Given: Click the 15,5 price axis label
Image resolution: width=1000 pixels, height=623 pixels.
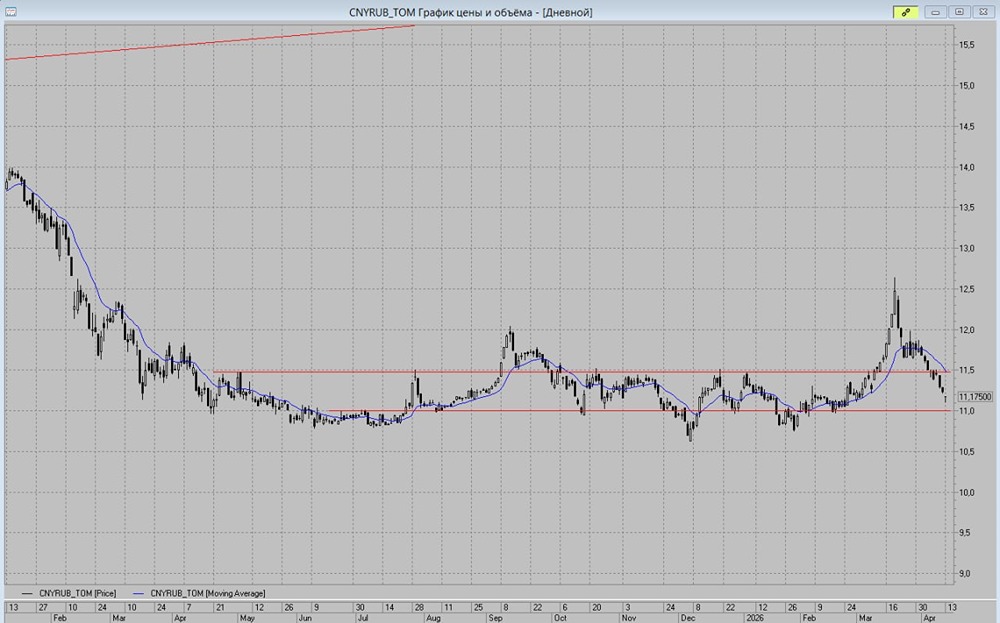Looking at the screenshot, I should (968, 45).
